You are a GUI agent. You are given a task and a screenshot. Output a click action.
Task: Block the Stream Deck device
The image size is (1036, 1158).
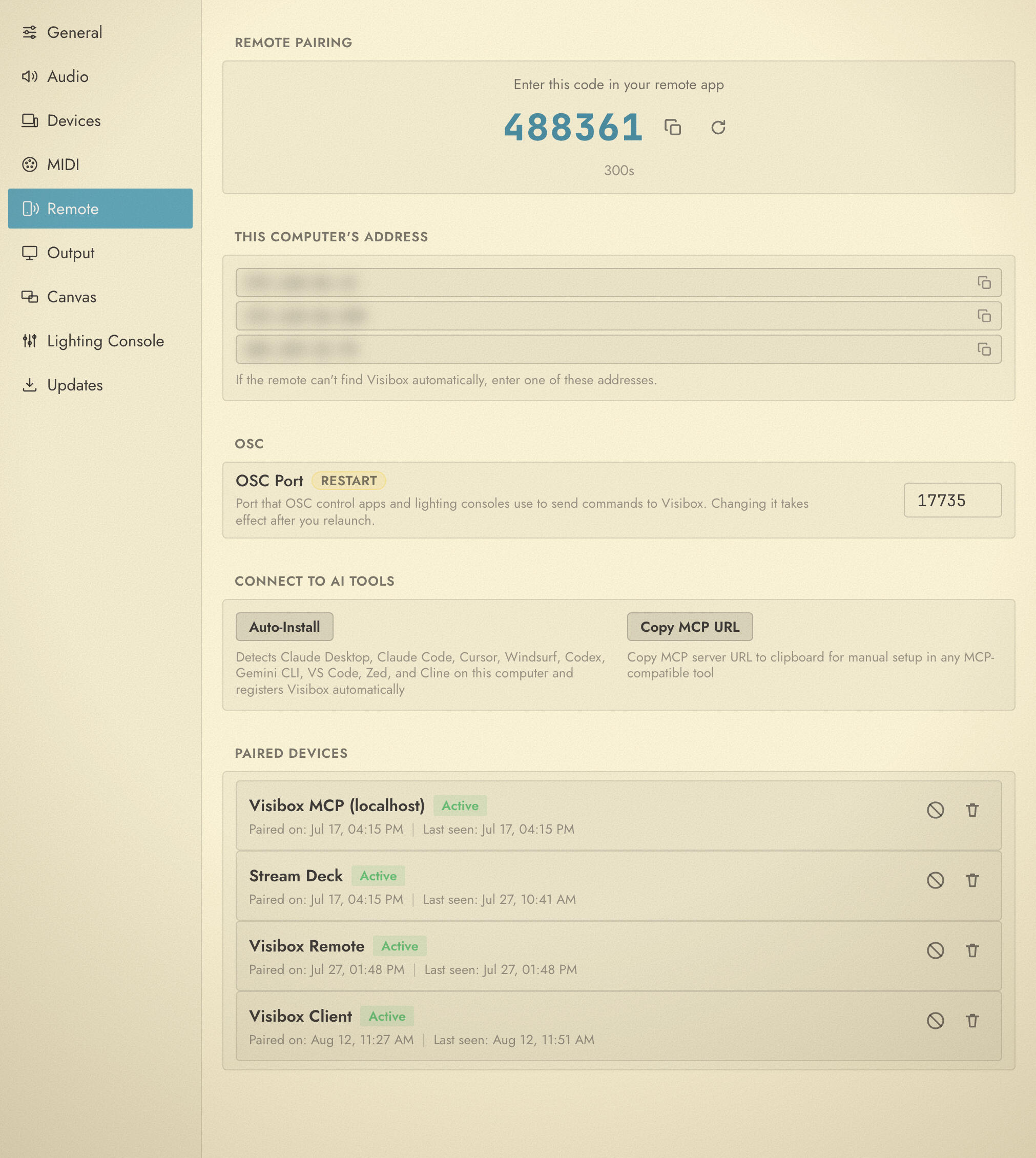(x=935, y=880)
